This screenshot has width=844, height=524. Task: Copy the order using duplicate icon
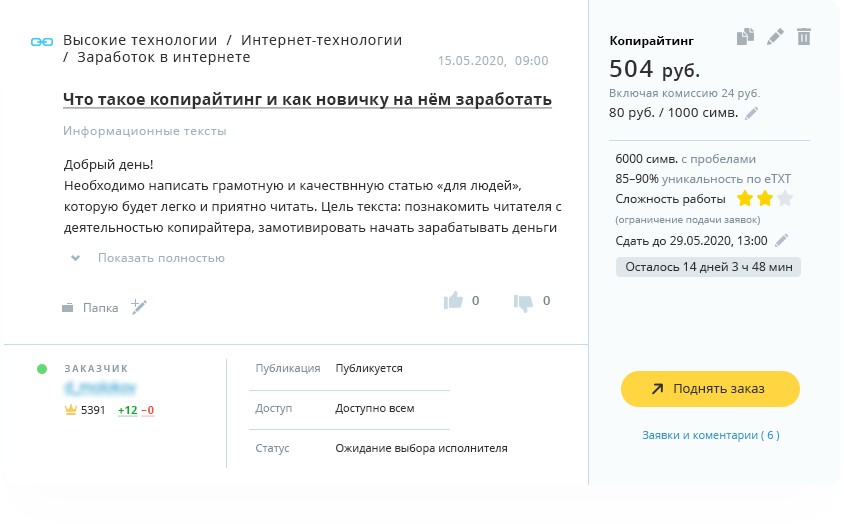[x=745, y=37]
